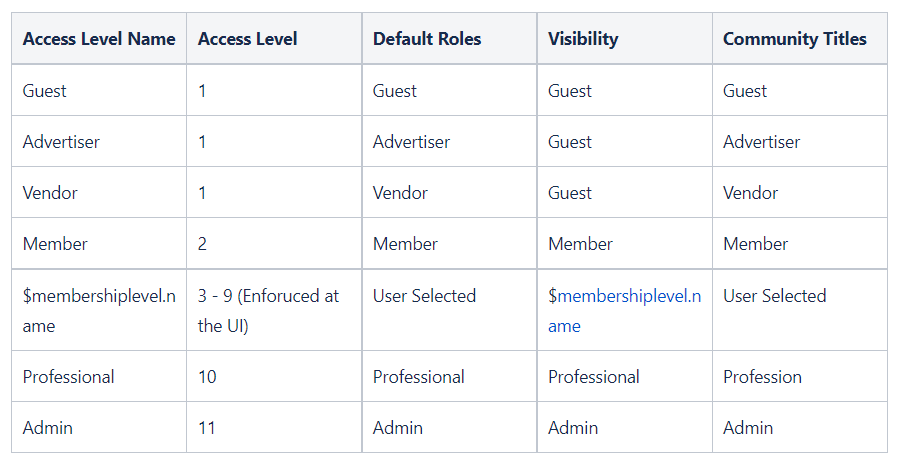The image size is (897, 462).
Task: Select the access level 10 cell
Action: coord(208,377)
